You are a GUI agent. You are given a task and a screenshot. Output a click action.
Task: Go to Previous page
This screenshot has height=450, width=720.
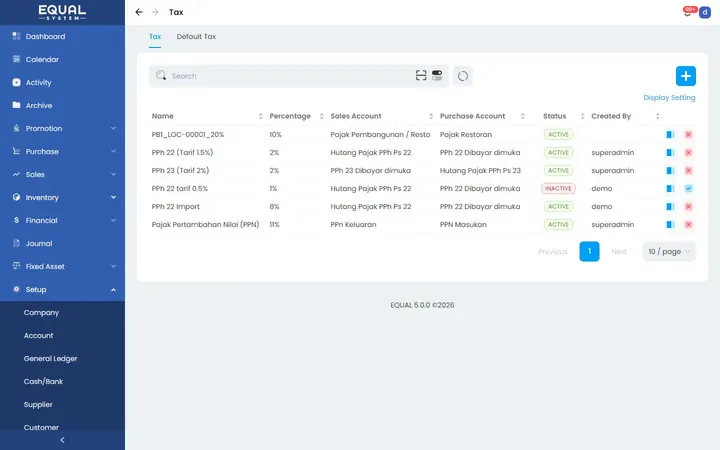[553, 252]
